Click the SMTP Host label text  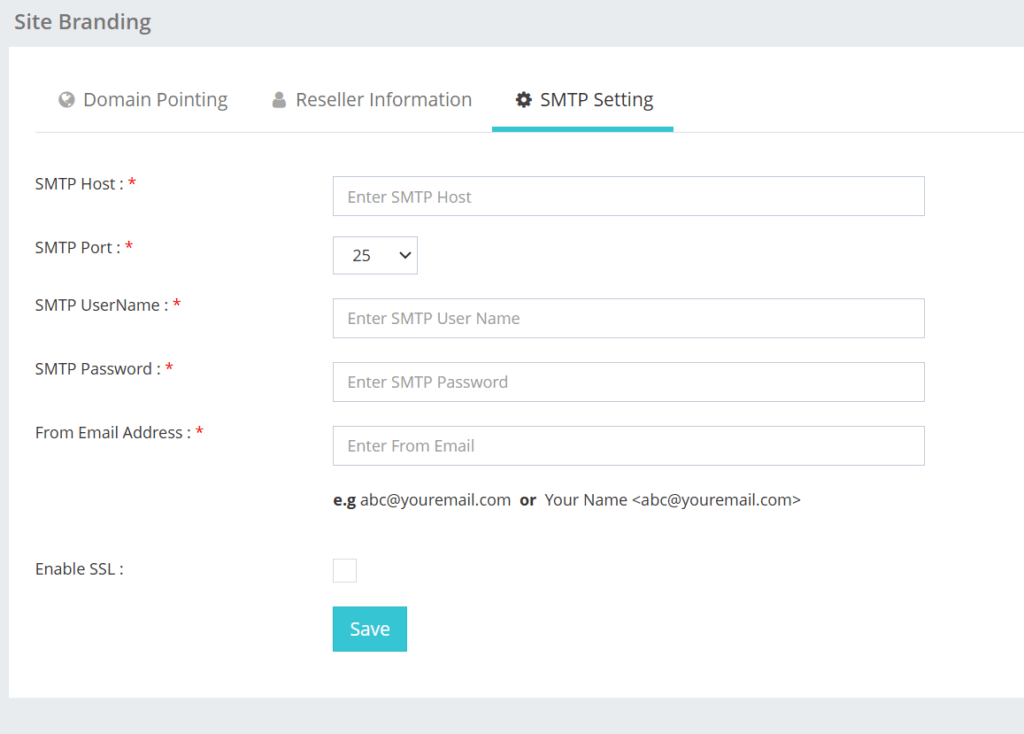click(79, 184)
